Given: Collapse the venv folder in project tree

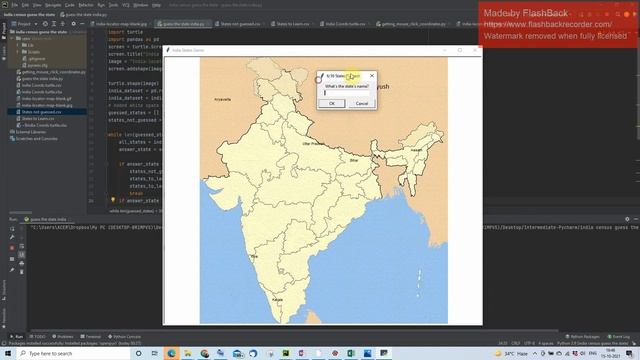Looking at the screenshot, I should [x=12, y=38].
